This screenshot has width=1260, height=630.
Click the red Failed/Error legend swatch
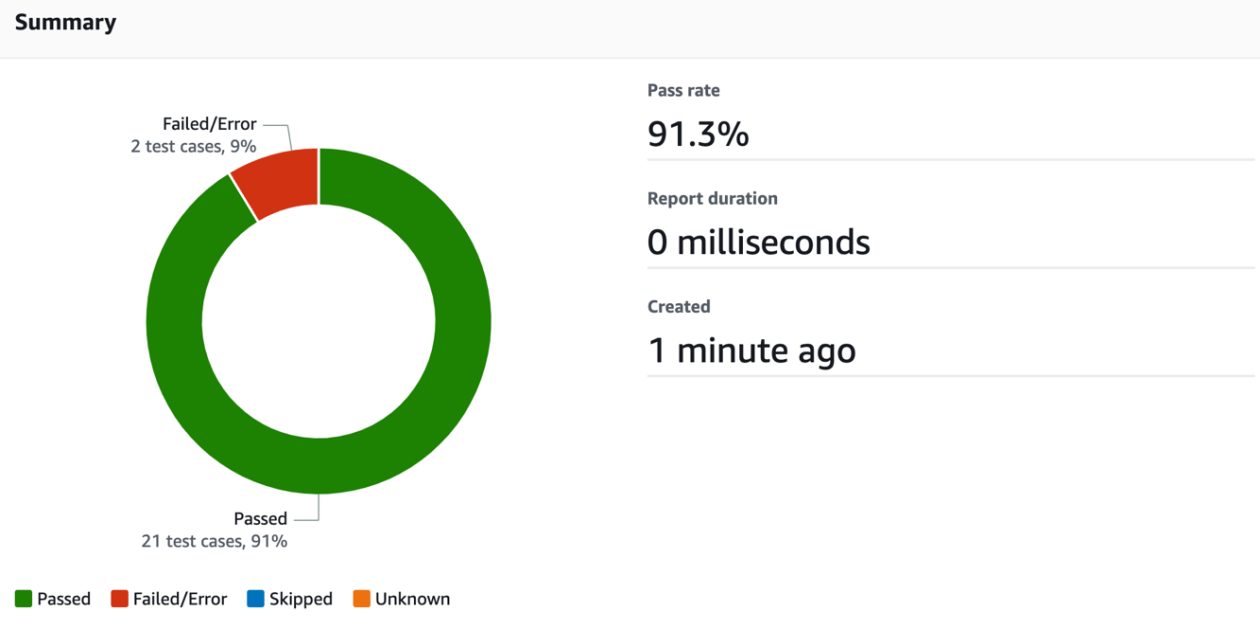(x=119, y=599)
